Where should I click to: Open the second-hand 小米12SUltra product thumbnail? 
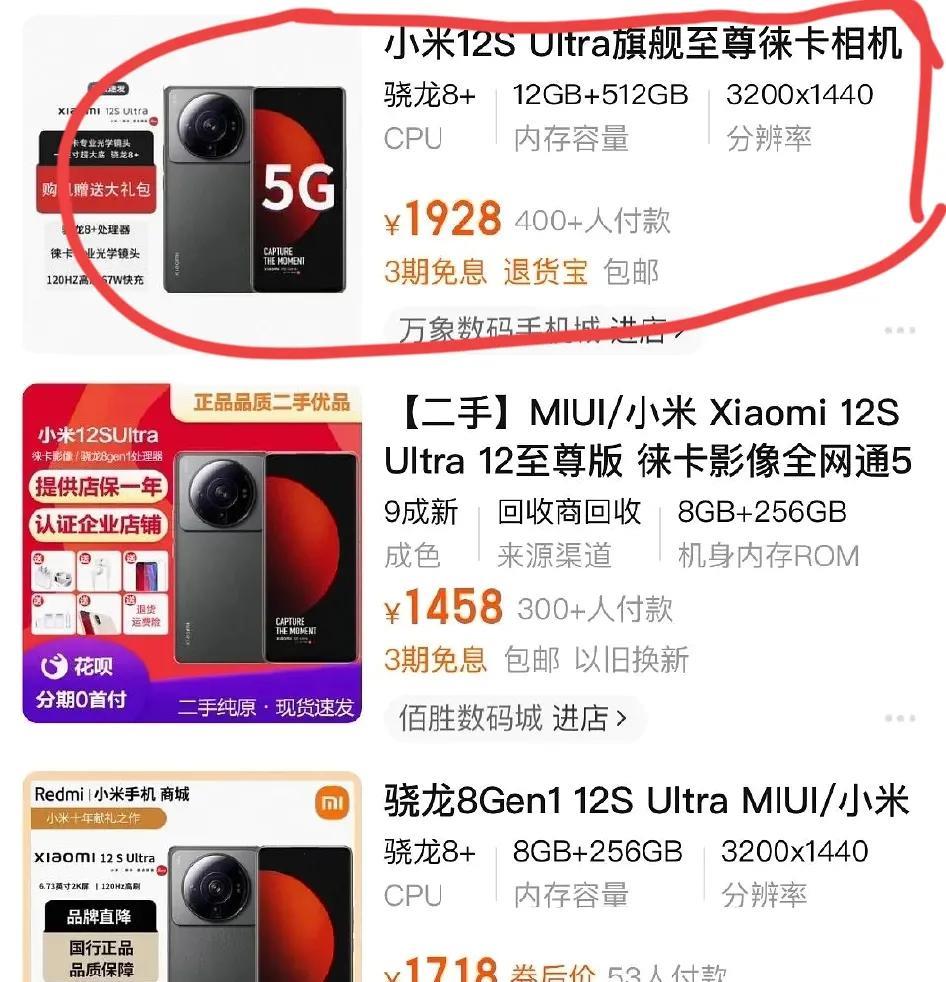[x=192, y=553]
